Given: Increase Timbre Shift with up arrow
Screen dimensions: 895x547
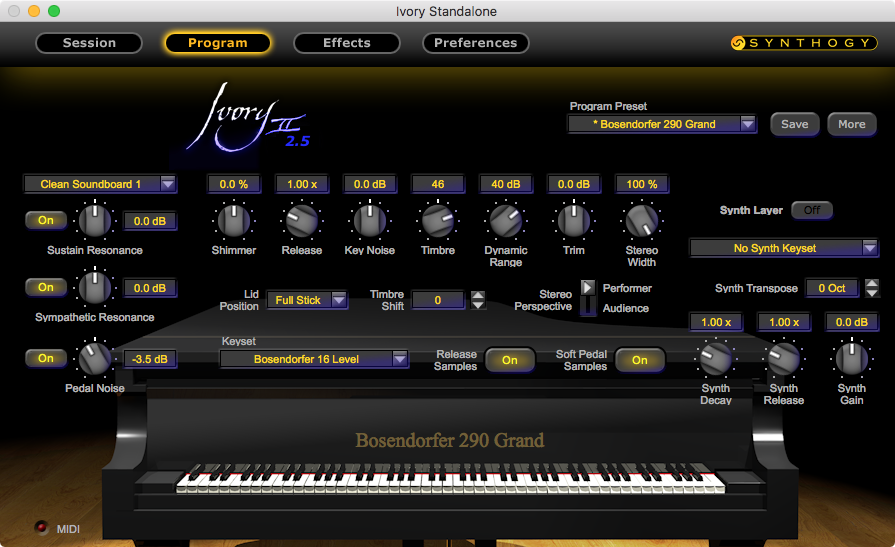Looking at the screenshot, I should pos(478,295).
